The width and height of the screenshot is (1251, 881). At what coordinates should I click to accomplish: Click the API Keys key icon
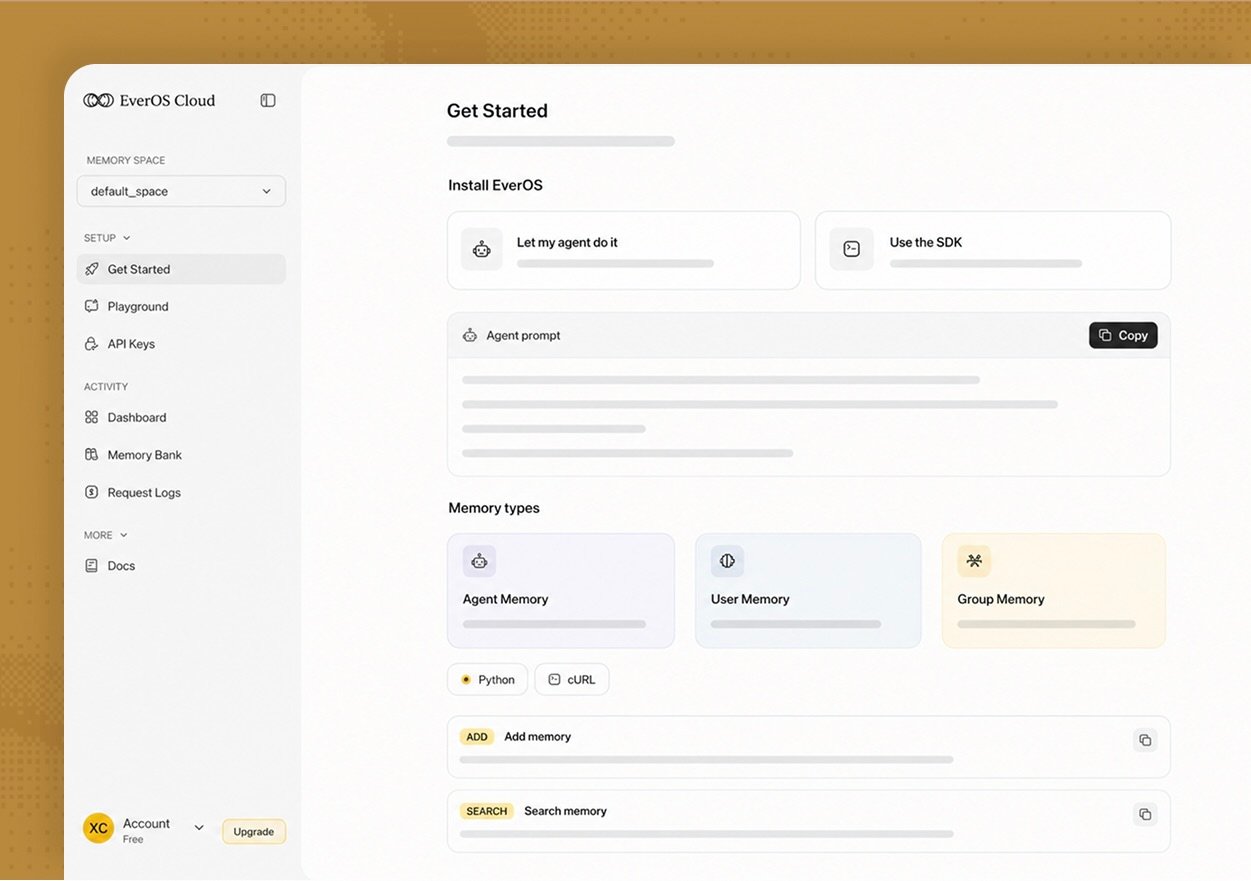point(92,344)
